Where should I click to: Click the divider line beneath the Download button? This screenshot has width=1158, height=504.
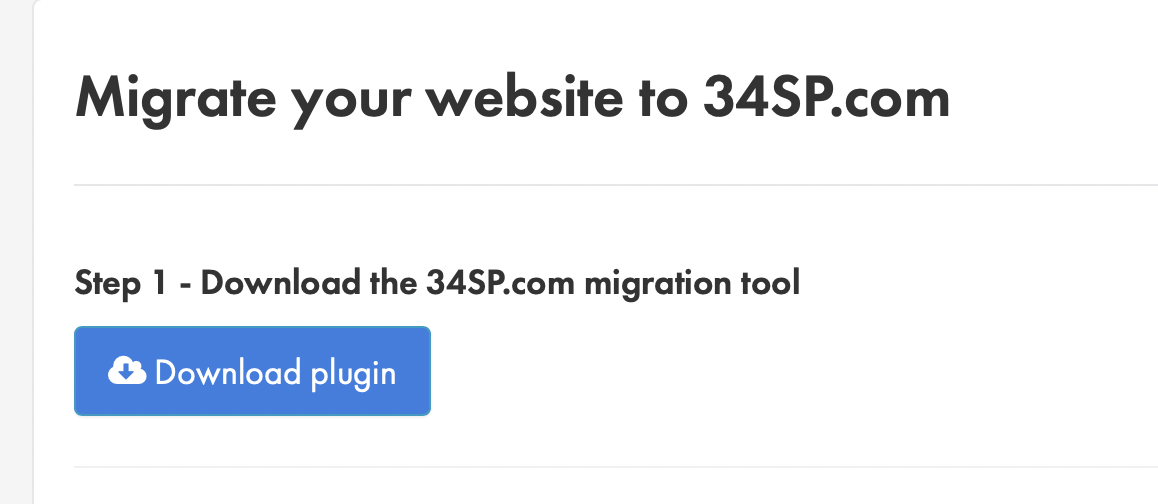click(616, 467)
